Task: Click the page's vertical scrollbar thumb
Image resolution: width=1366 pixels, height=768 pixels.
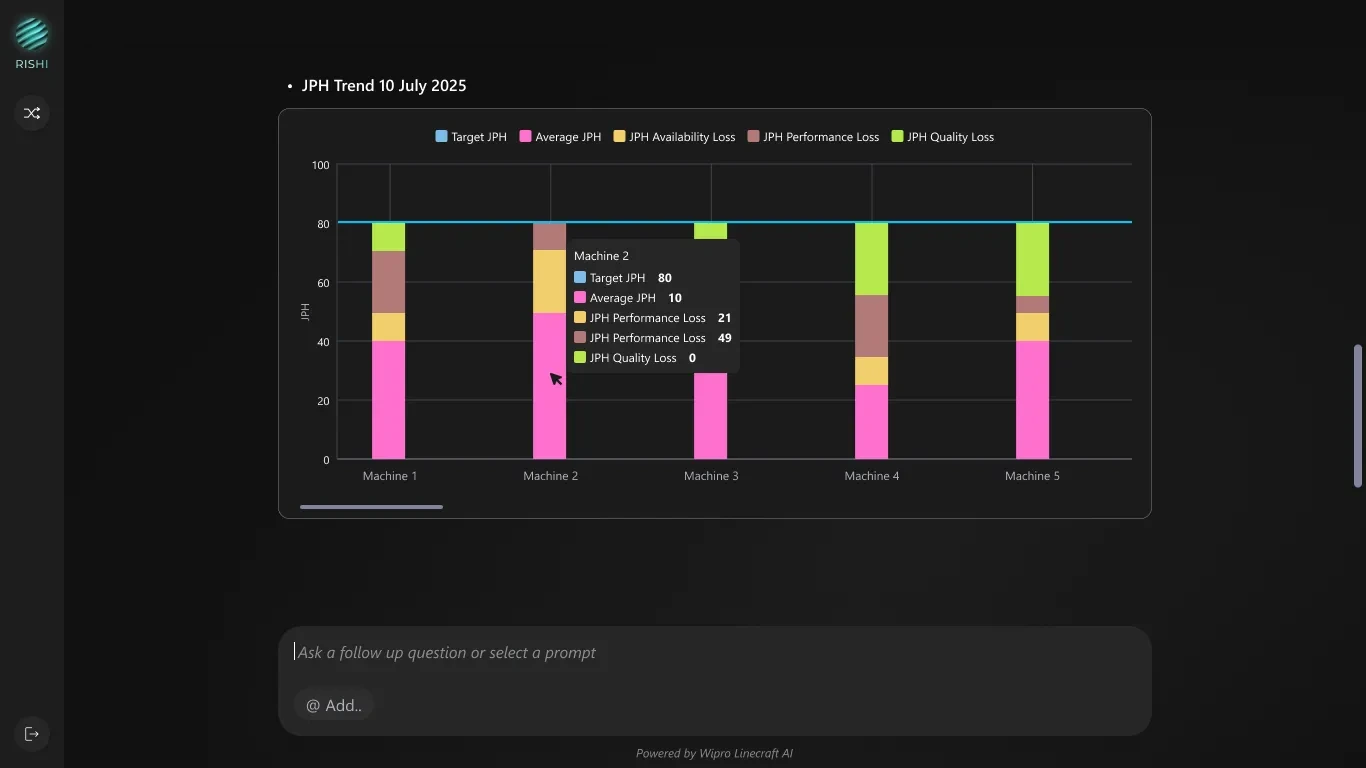Action: tap(1358, 416)
